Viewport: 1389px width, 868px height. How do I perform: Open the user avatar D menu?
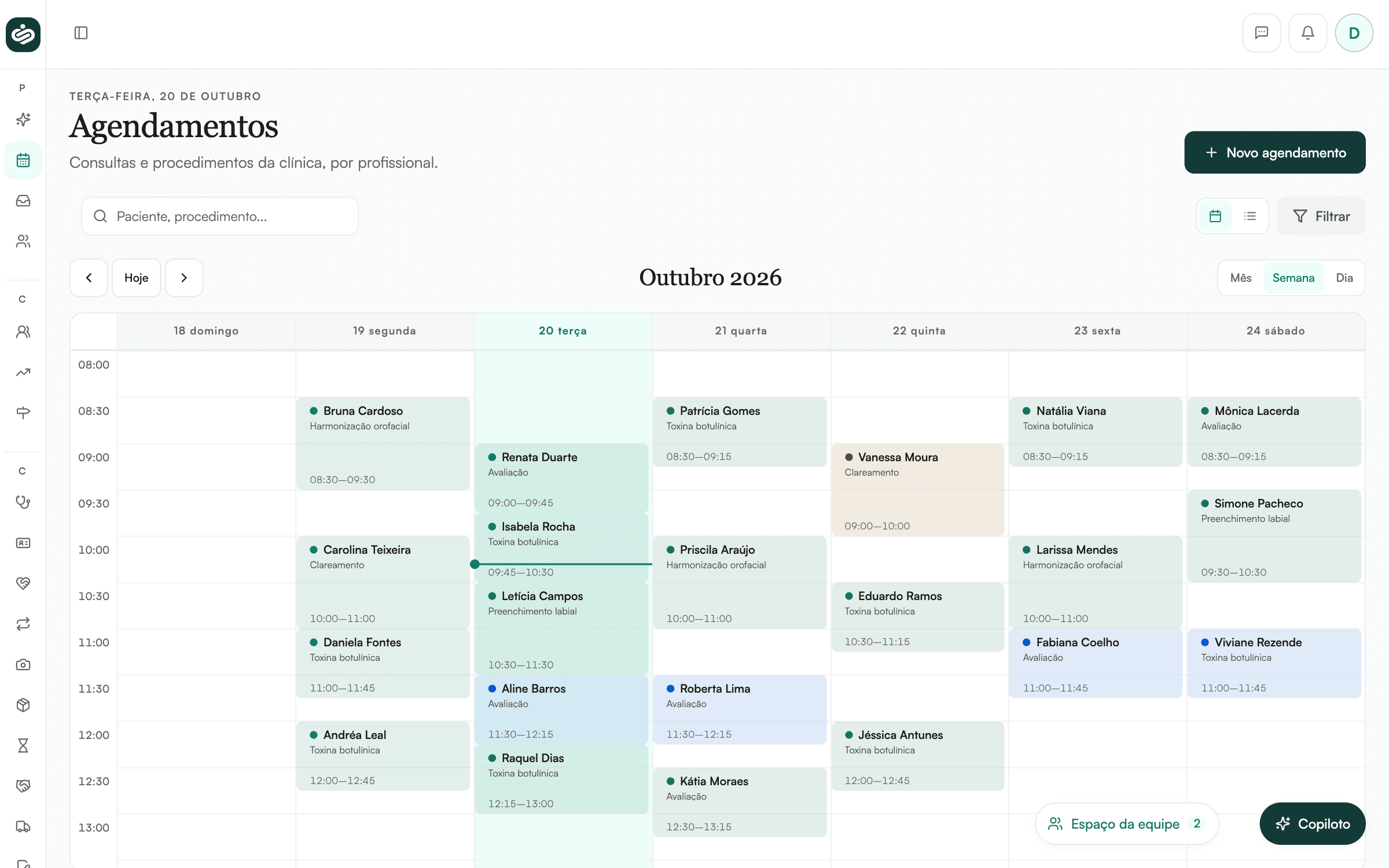[x=1354, y=33]
